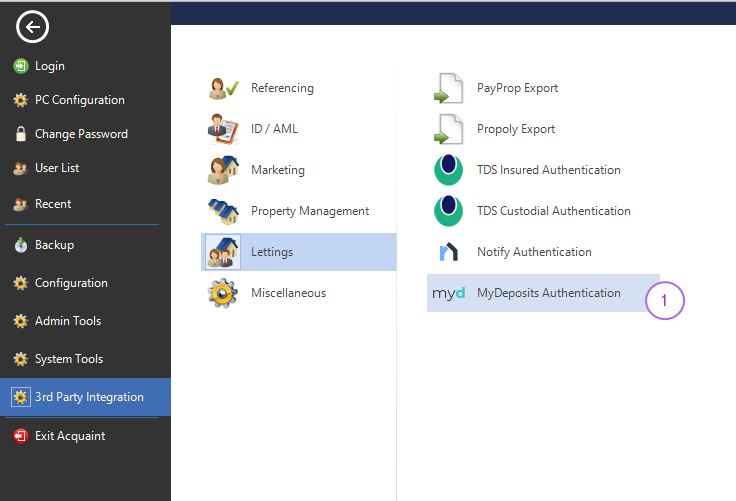
Task: Click the Notify Authentication logo icon
Action: click(x=448, y=252)
